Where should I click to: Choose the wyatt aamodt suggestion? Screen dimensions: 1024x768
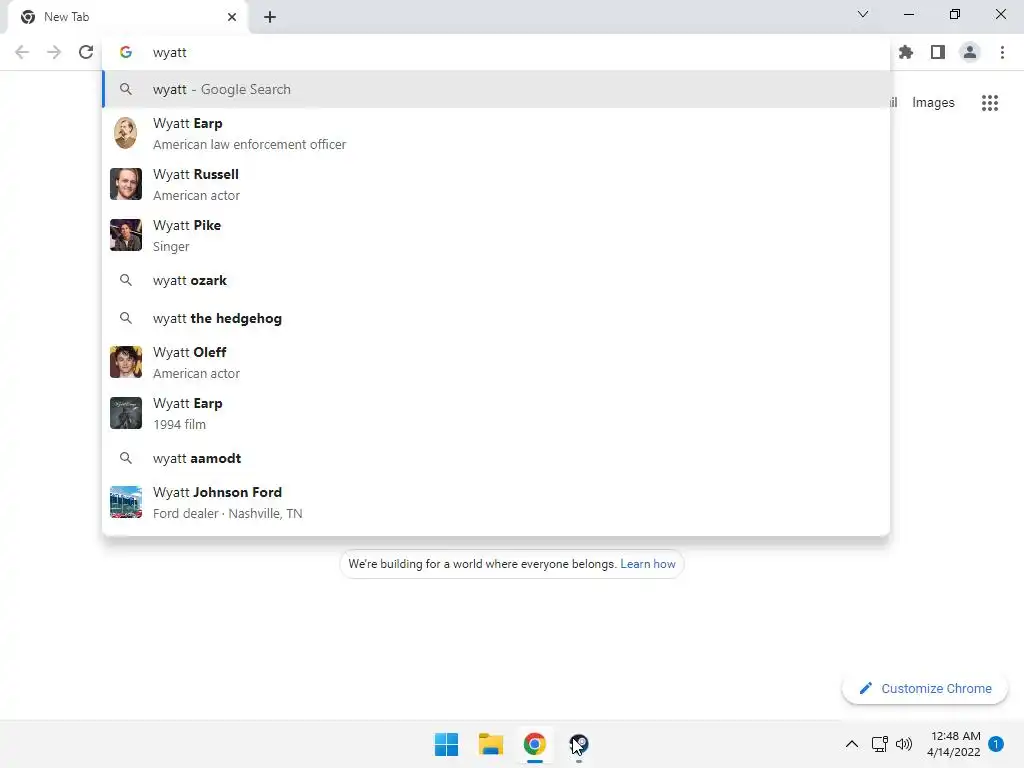[496, 458]
